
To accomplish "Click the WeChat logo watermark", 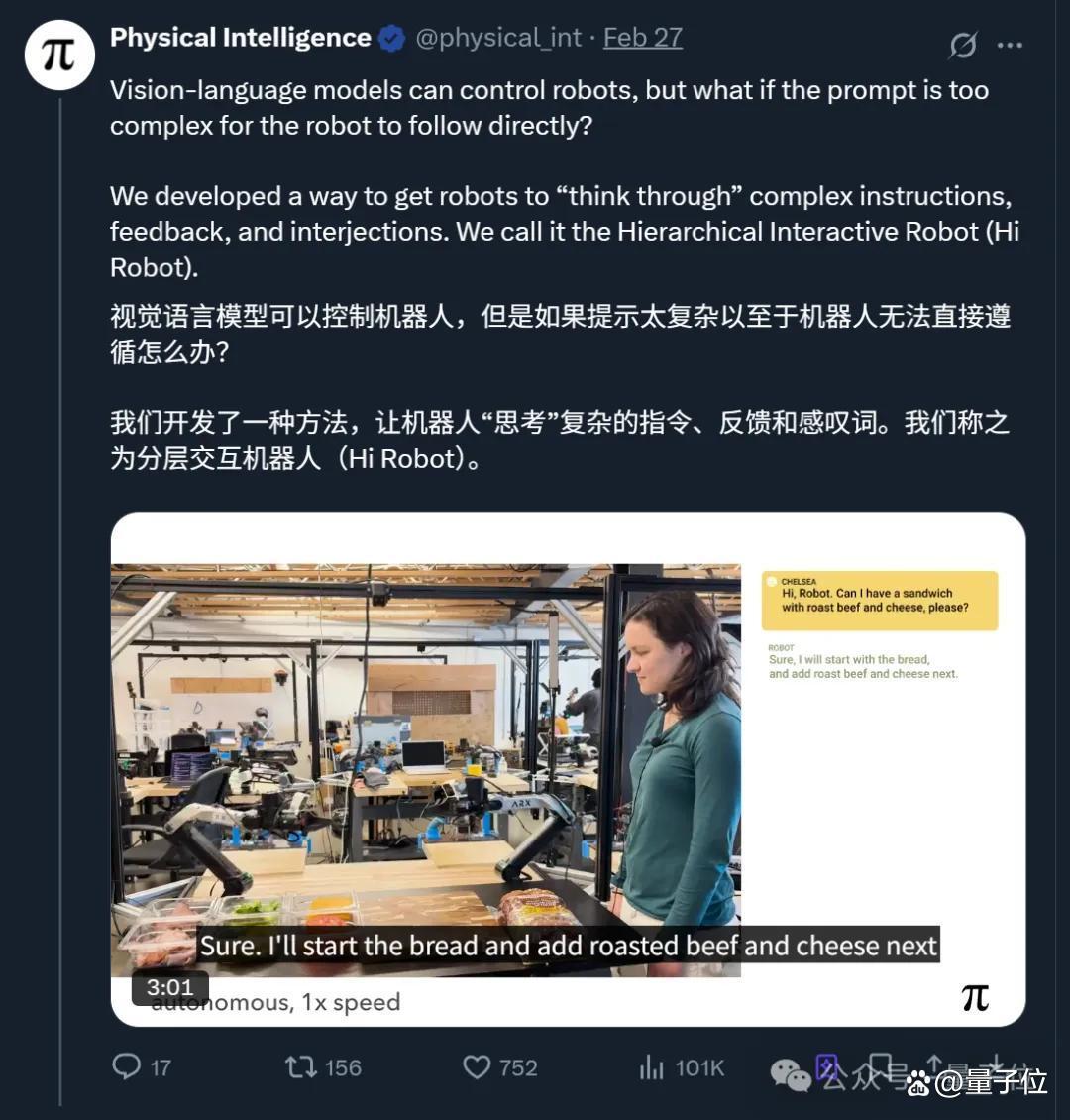I will pos(791,1074).
